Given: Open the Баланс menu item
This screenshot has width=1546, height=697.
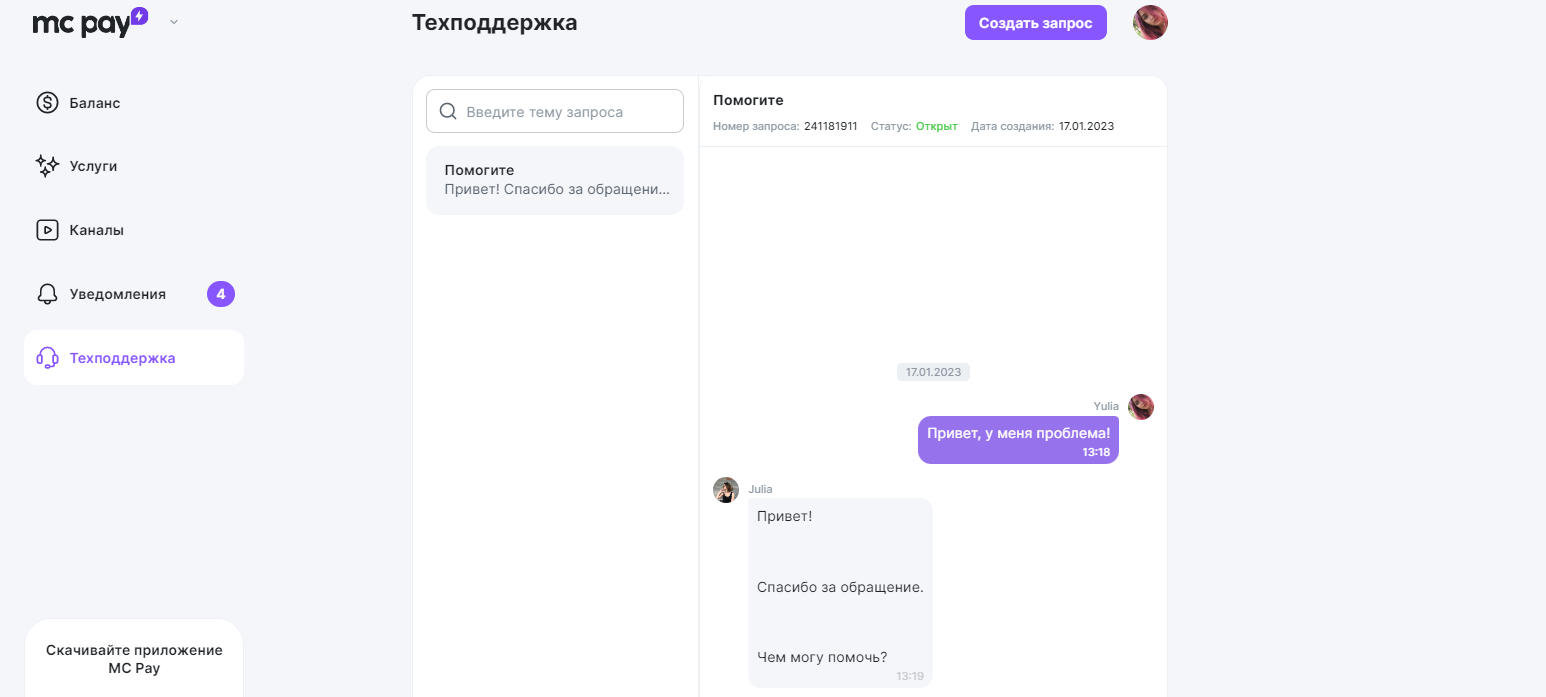Looking at the screenshot, I should [95, 103].
